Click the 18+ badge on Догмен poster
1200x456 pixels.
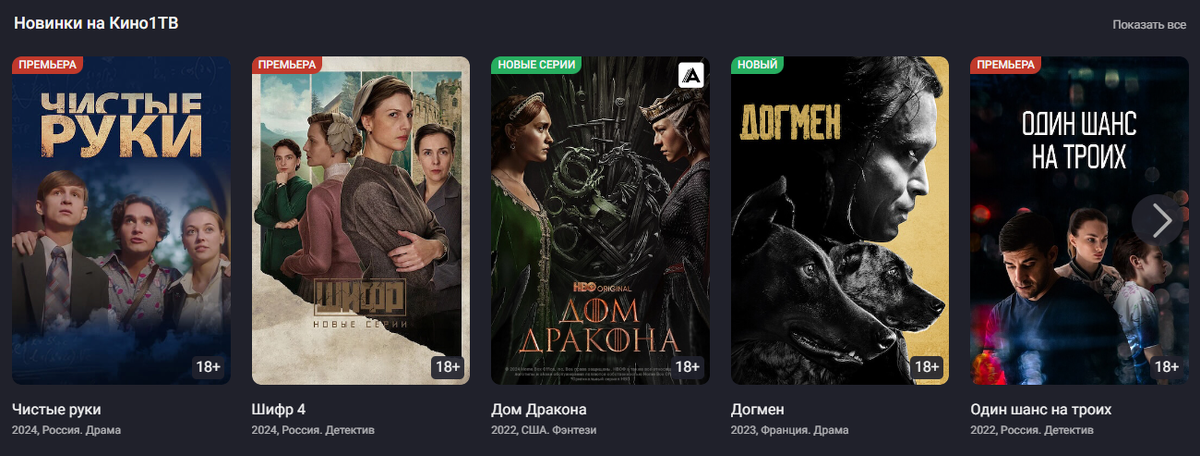click(x=928, y=367)
